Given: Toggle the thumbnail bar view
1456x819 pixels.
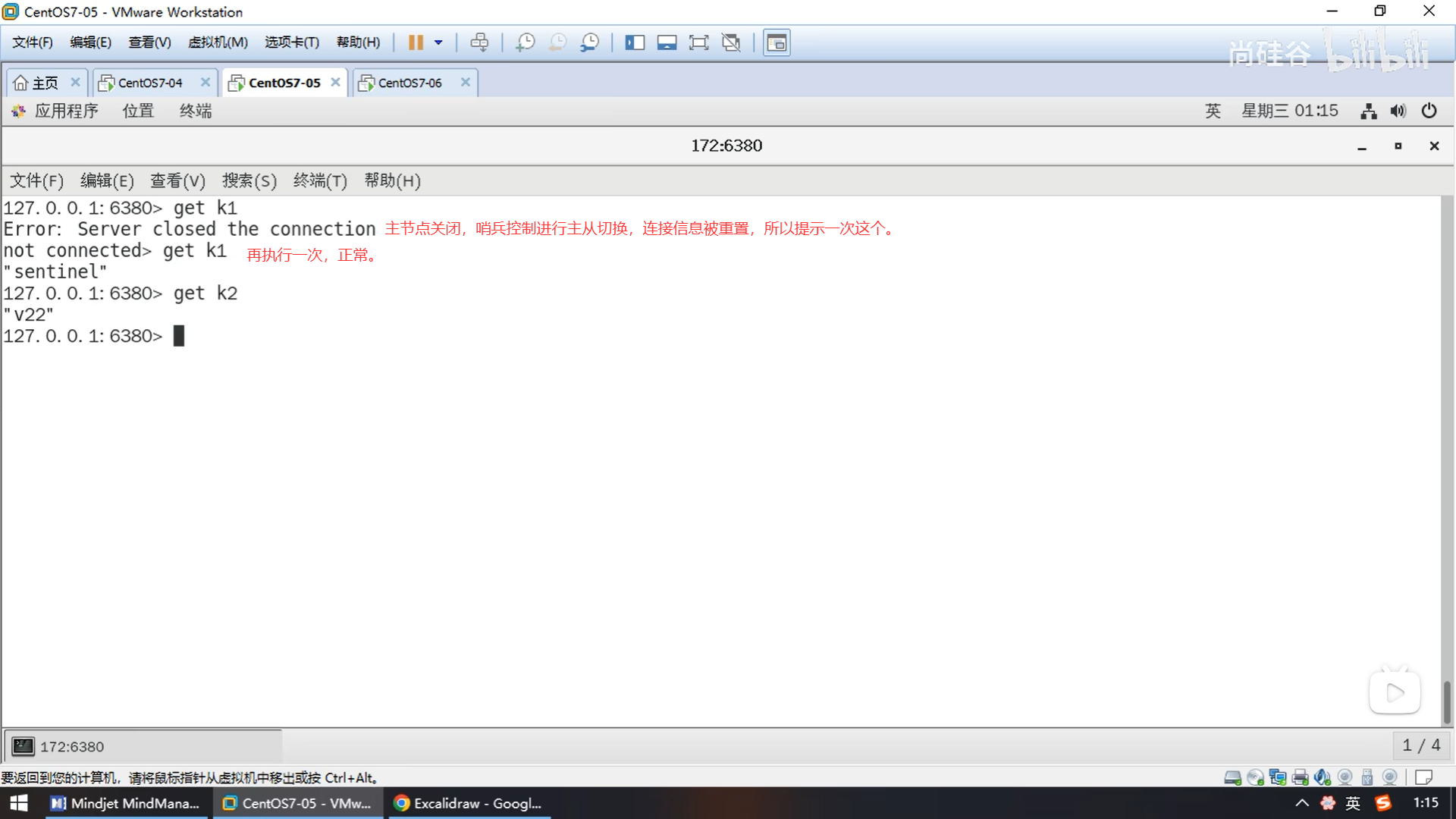Looking at the screenshot, I should click(x=667, y=42).
